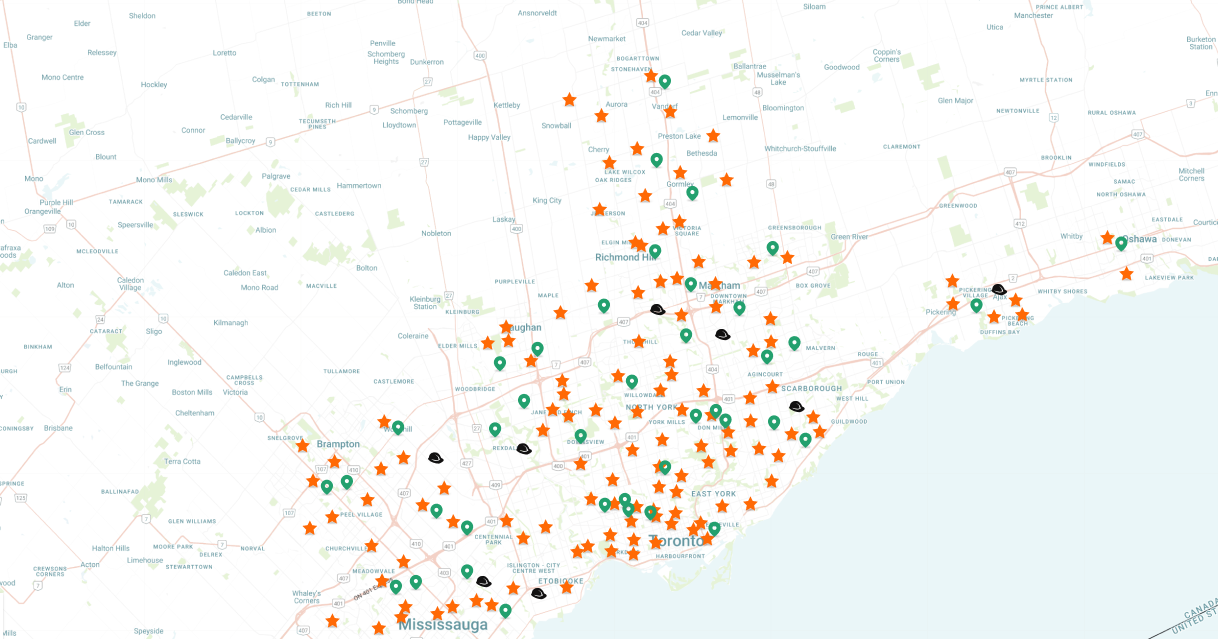The height and width of the screenshot is (639, 1218).
Task: Click the black hat marker near Rexdale
Action: pyautogui.click(x=523, y=449)
